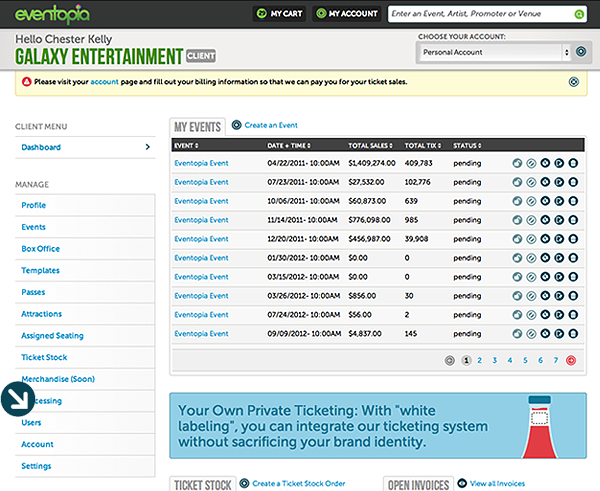This screenshot has height=491, width=600.
Task: Click the red next-page arrow in pagination
Action: click(x=571, y=360)
